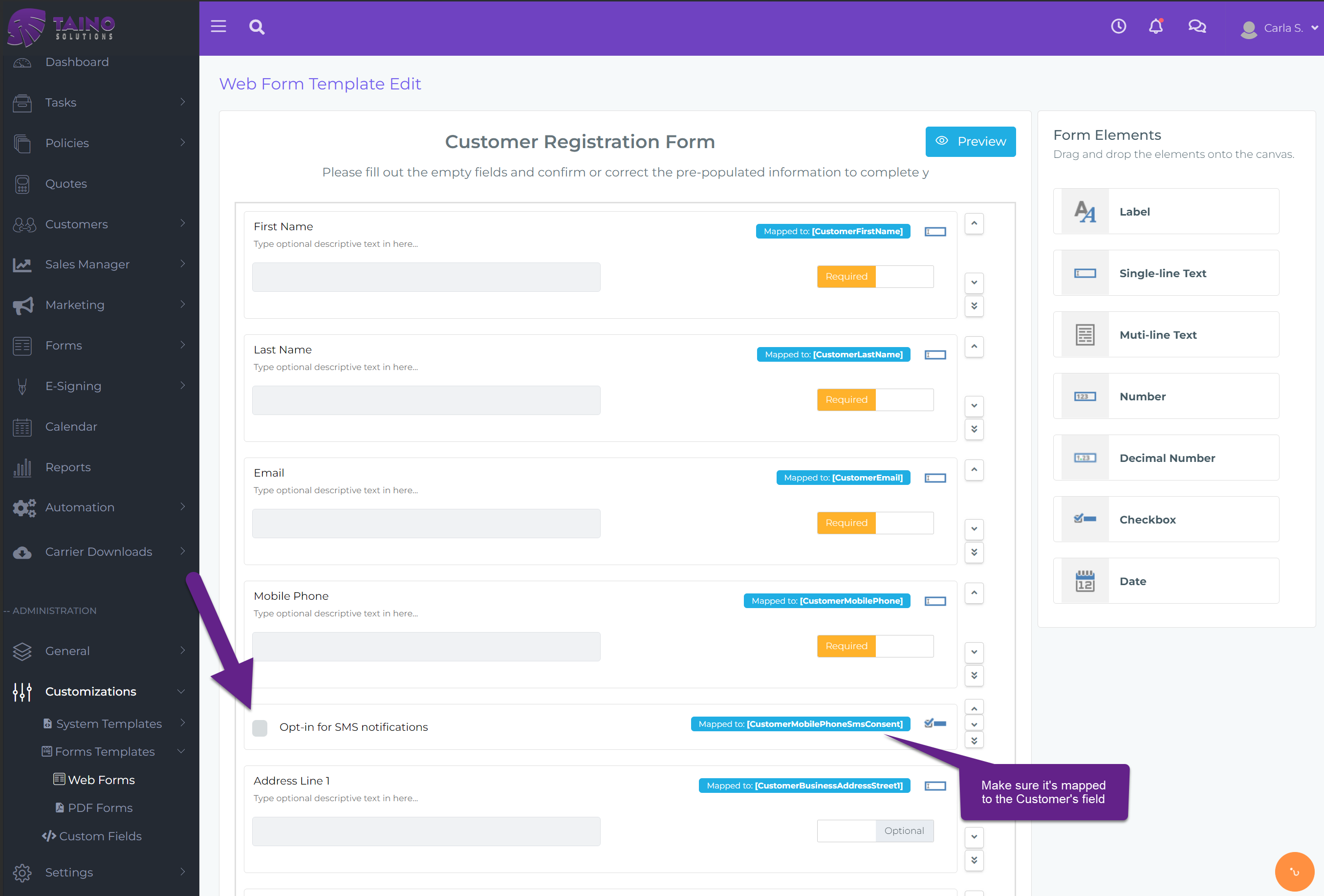Screen dimensions: 1324x896
Task: Click the Decimal Number element icon
Action: pos(1085,458)
